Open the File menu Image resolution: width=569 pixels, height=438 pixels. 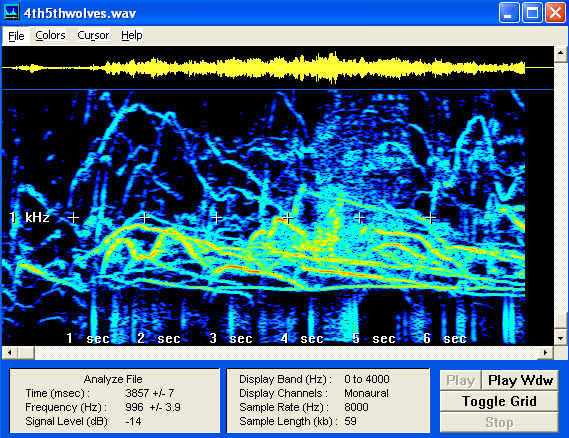(x=16, y=36)
